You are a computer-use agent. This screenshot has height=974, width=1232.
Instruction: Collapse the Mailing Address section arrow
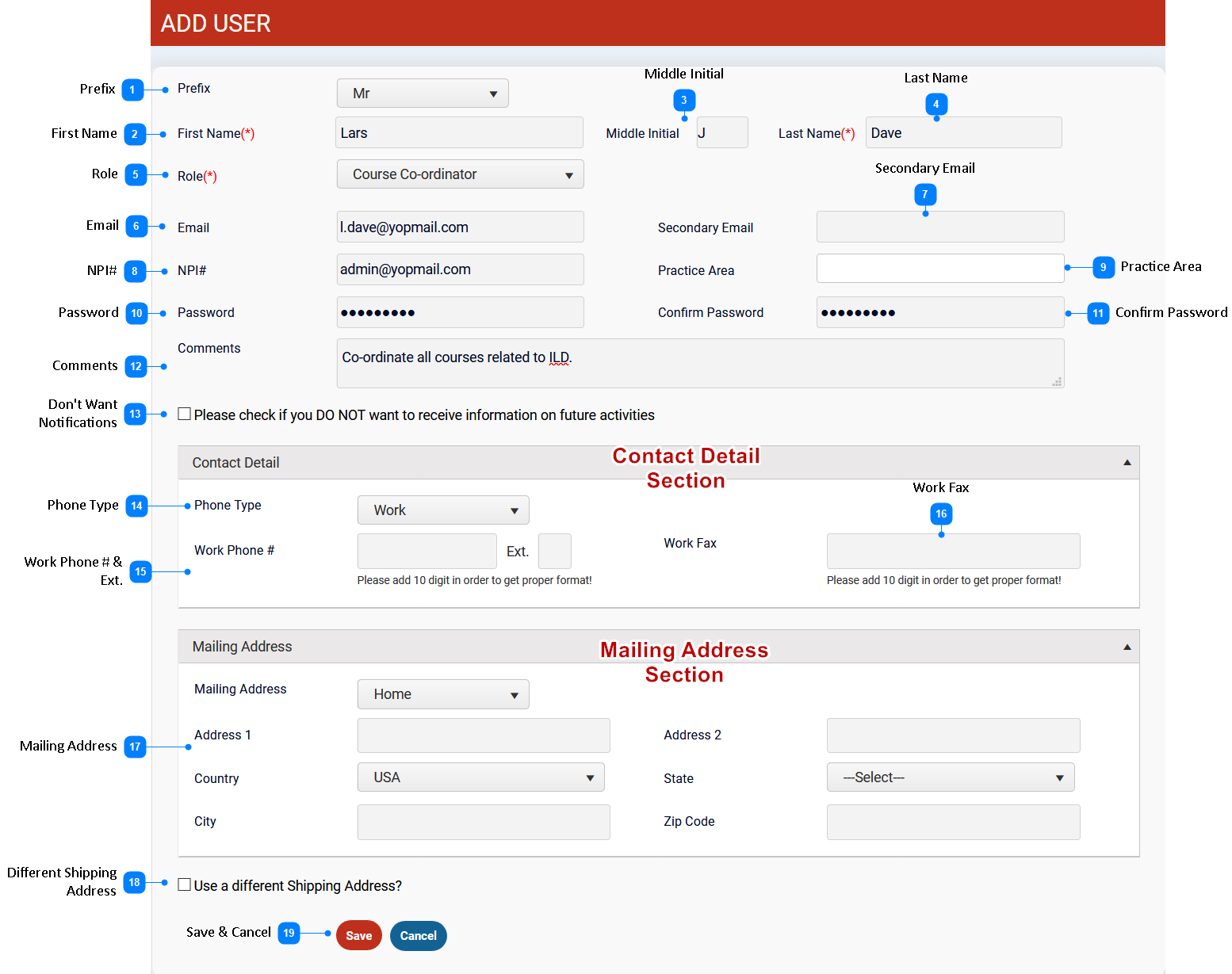[1127, 647]
